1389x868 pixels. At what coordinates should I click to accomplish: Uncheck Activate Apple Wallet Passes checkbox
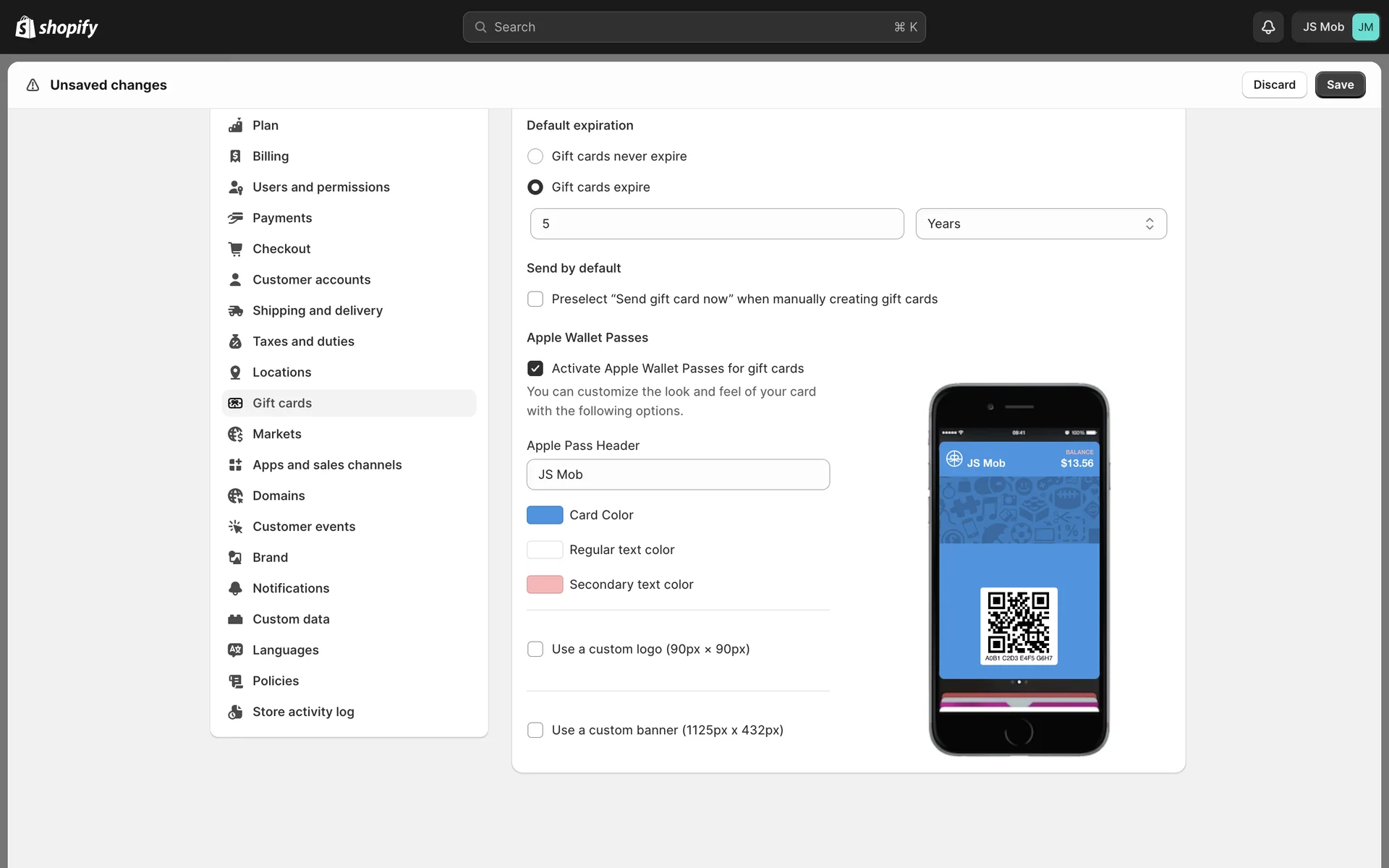[x=535, y=368]
